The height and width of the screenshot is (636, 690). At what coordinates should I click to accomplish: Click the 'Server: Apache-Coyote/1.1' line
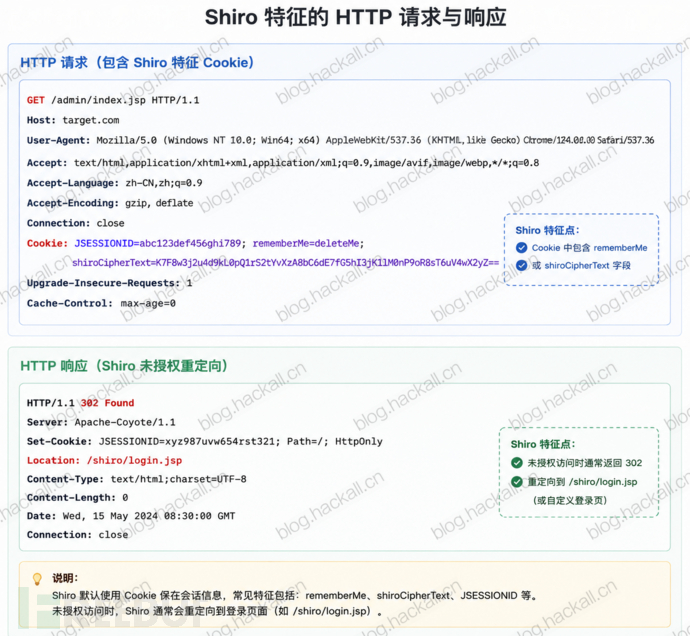pyautogui.click(x=101, y=422)
